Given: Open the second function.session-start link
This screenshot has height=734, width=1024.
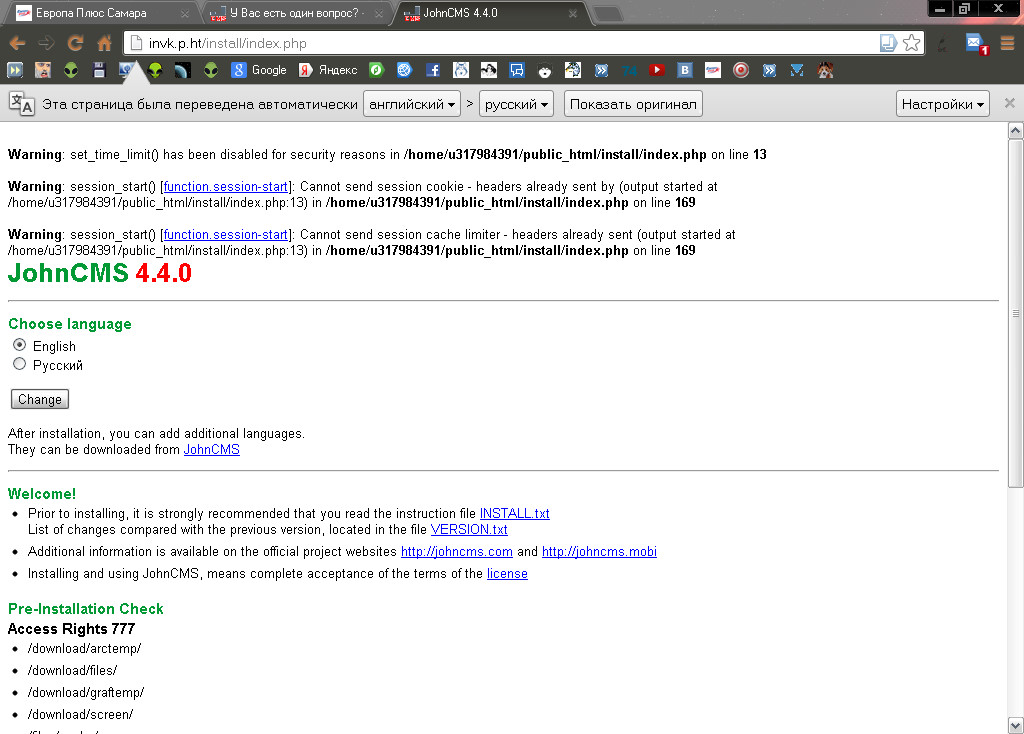Looking at the screenshot, I should (x=225, y=234).
